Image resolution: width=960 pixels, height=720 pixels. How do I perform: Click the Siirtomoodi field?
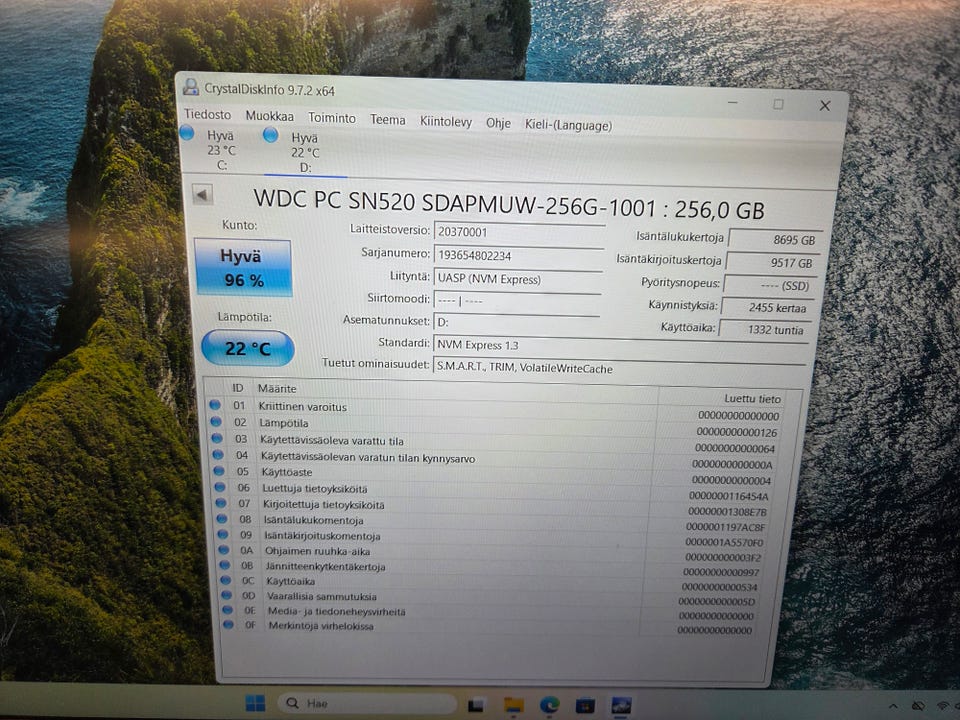[x=517, y=301]
